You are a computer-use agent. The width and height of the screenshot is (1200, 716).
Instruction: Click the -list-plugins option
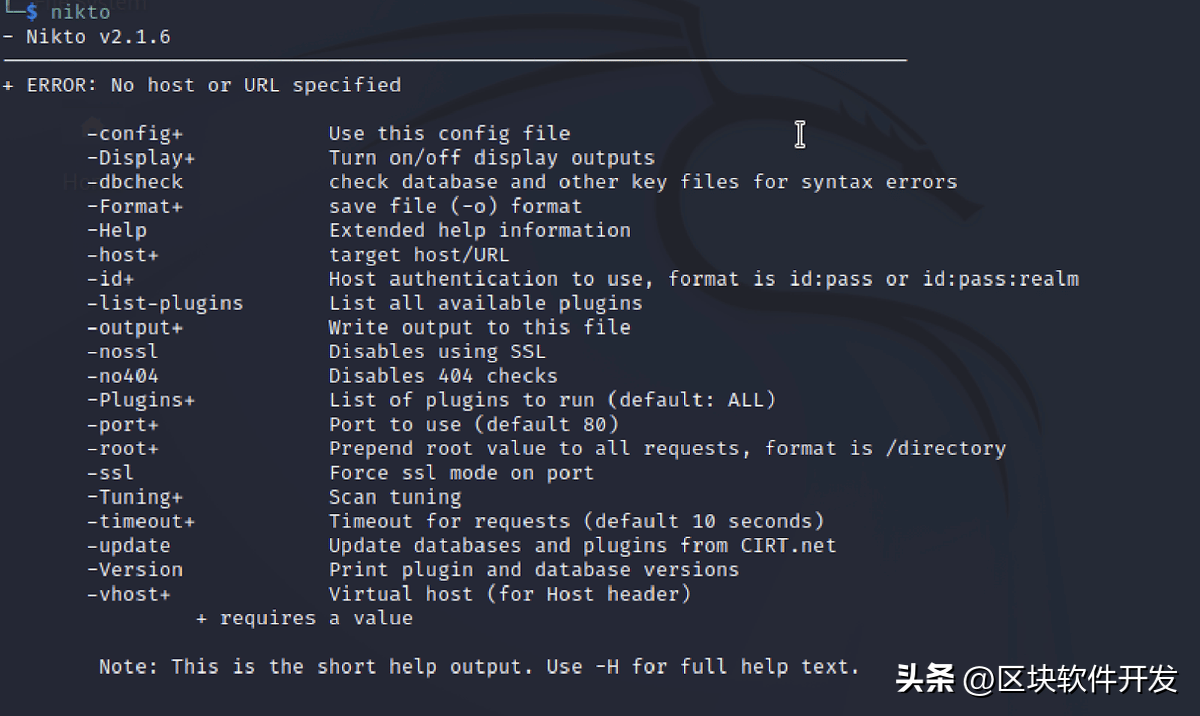(x=165, y=303)
